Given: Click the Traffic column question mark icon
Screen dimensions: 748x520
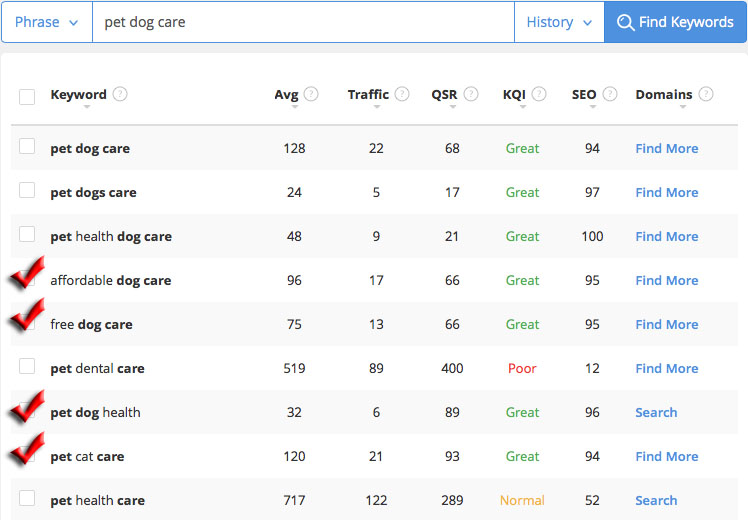Looking at the screenshot, I should coord(402,94).
